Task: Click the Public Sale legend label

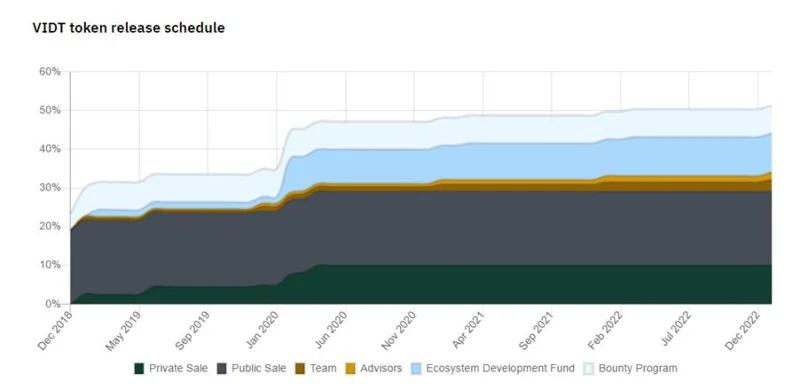Action: 259,369
